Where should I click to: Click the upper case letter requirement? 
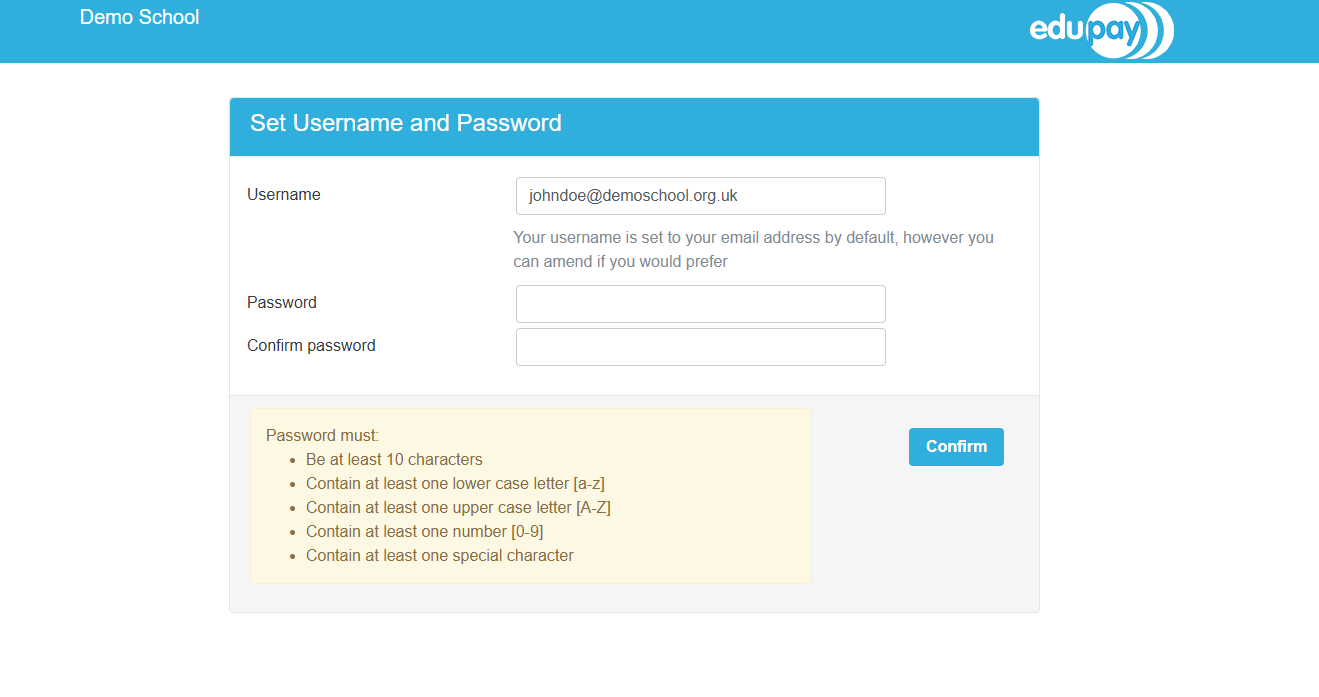tap(458, 508)
